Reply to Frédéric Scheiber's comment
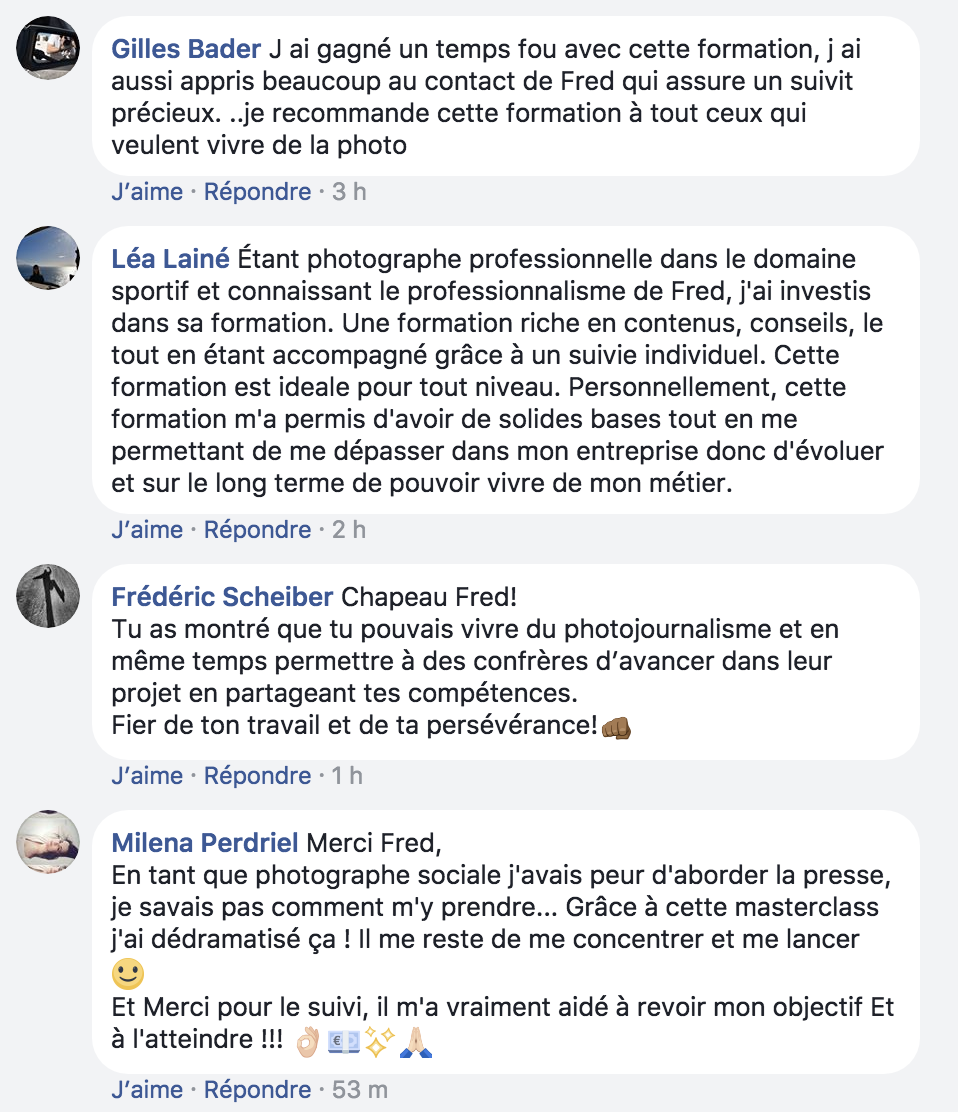 [x=258, y=775]
